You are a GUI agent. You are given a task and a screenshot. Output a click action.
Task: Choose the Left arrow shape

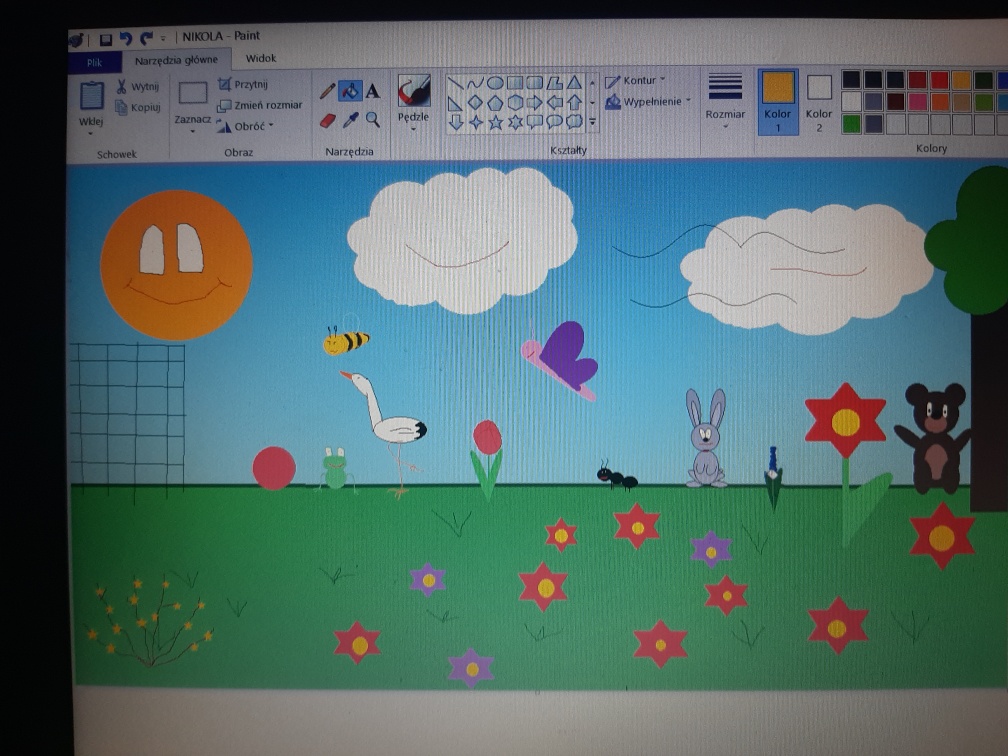point(555,102)
